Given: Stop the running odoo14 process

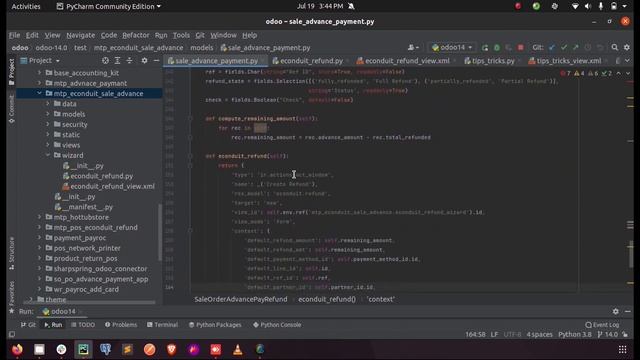Looking at the screenshot, I should (x=520, y=48).
